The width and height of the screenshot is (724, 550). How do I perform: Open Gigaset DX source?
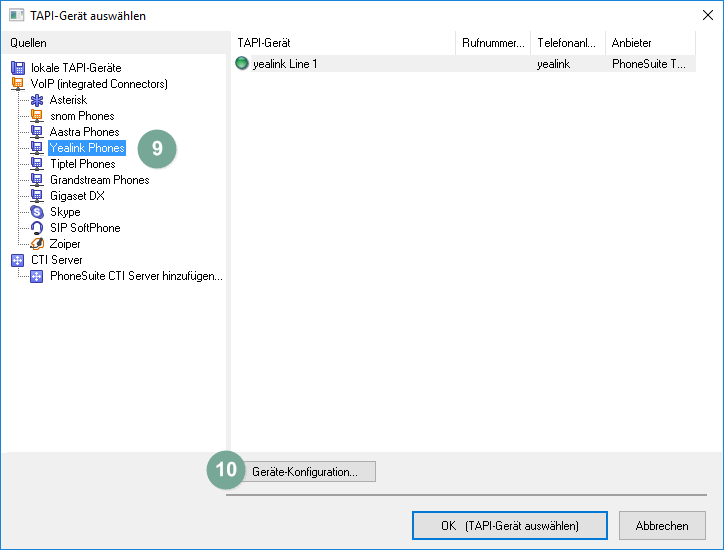[x=77, y=196]
